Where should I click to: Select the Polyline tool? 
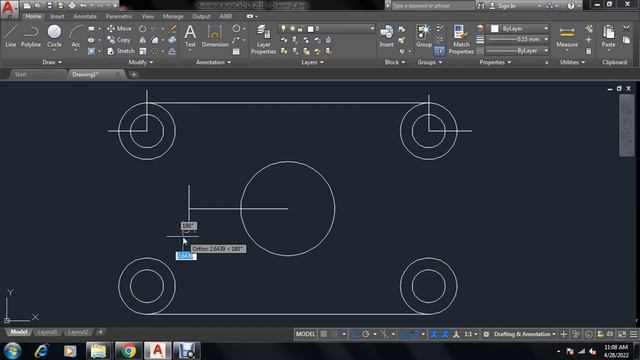[x=31, y=36]
